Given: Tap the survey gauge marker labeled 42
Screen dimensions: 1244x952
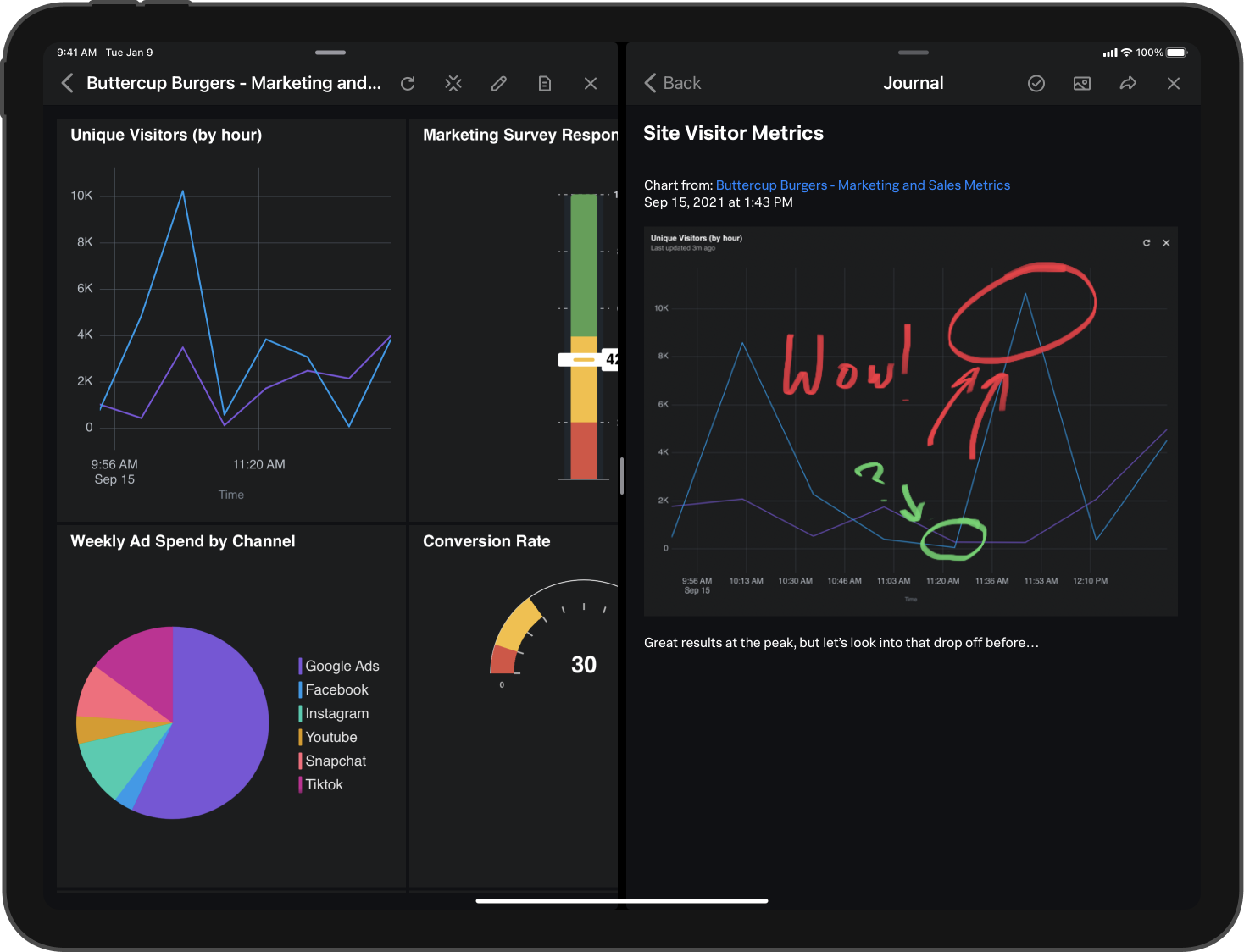Looking at the screenshot, I should [588, 359].
